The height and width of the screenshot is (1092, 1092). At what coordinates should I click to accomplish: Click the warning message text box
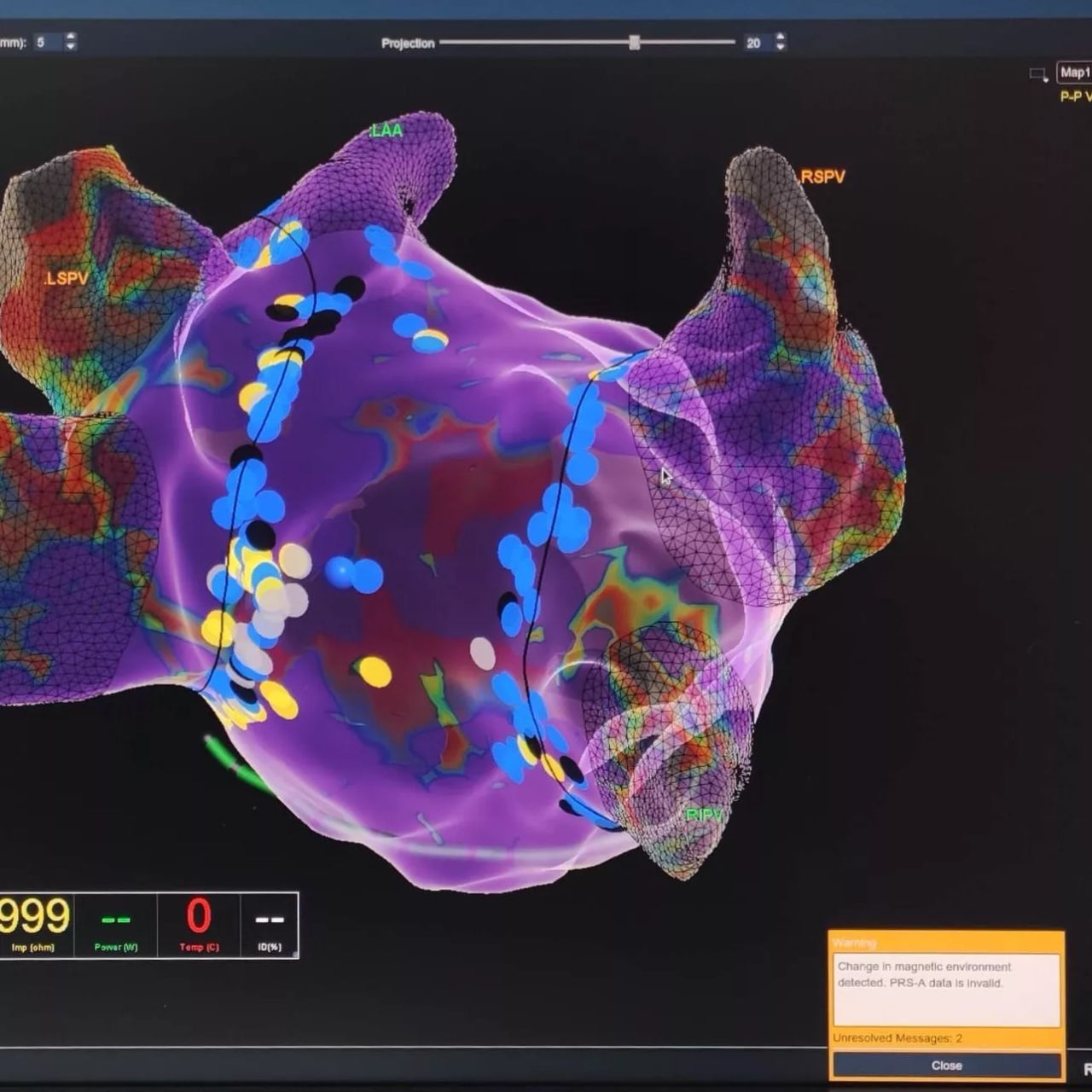[946, 990]
